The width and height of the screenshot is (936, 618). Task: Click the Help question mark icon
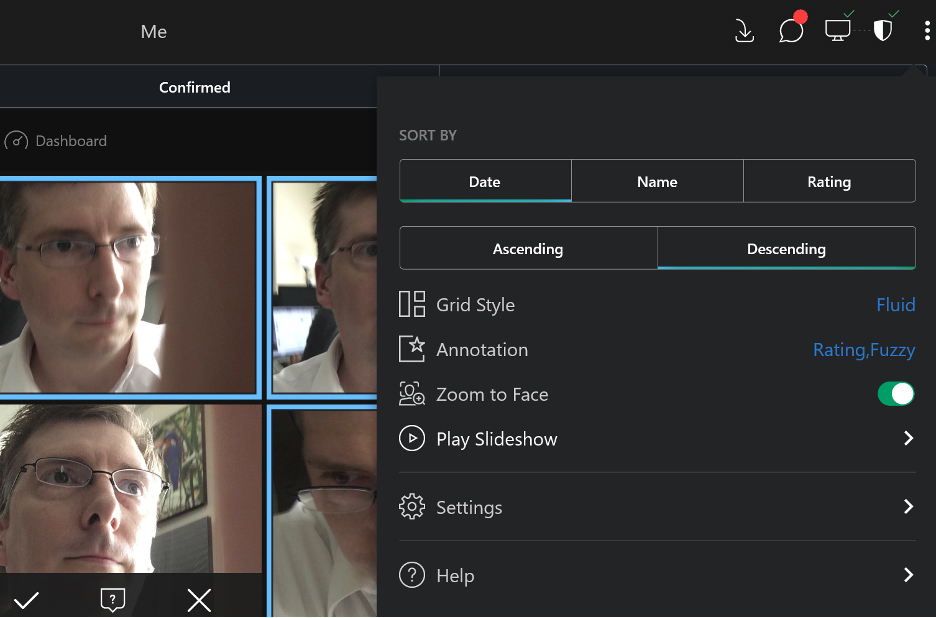pyautogui.click(x=411, y=575)
